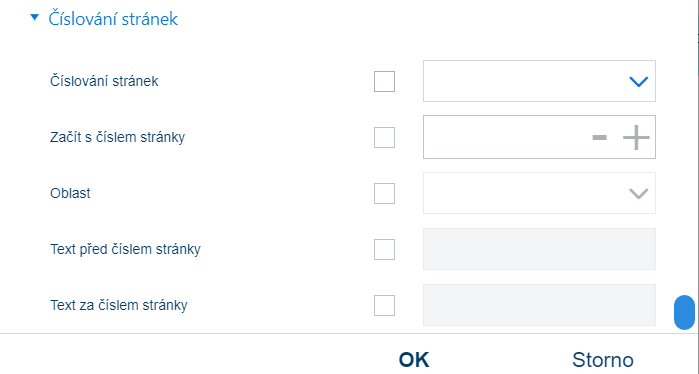Screen dimensions: 699x374
Task: Focus the Text před číslem stránky input
Action: [539, 249]
